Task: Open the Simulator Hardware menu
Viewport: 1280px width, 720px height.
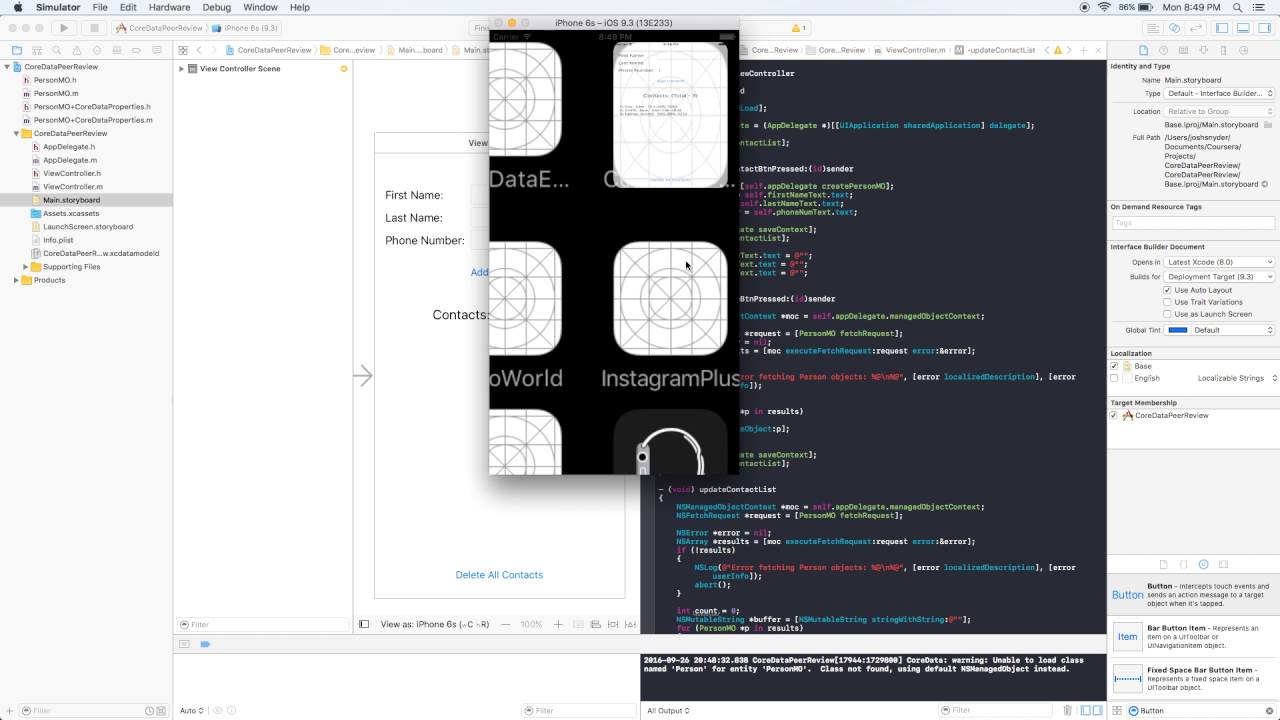Action: [x=169, y=7]
